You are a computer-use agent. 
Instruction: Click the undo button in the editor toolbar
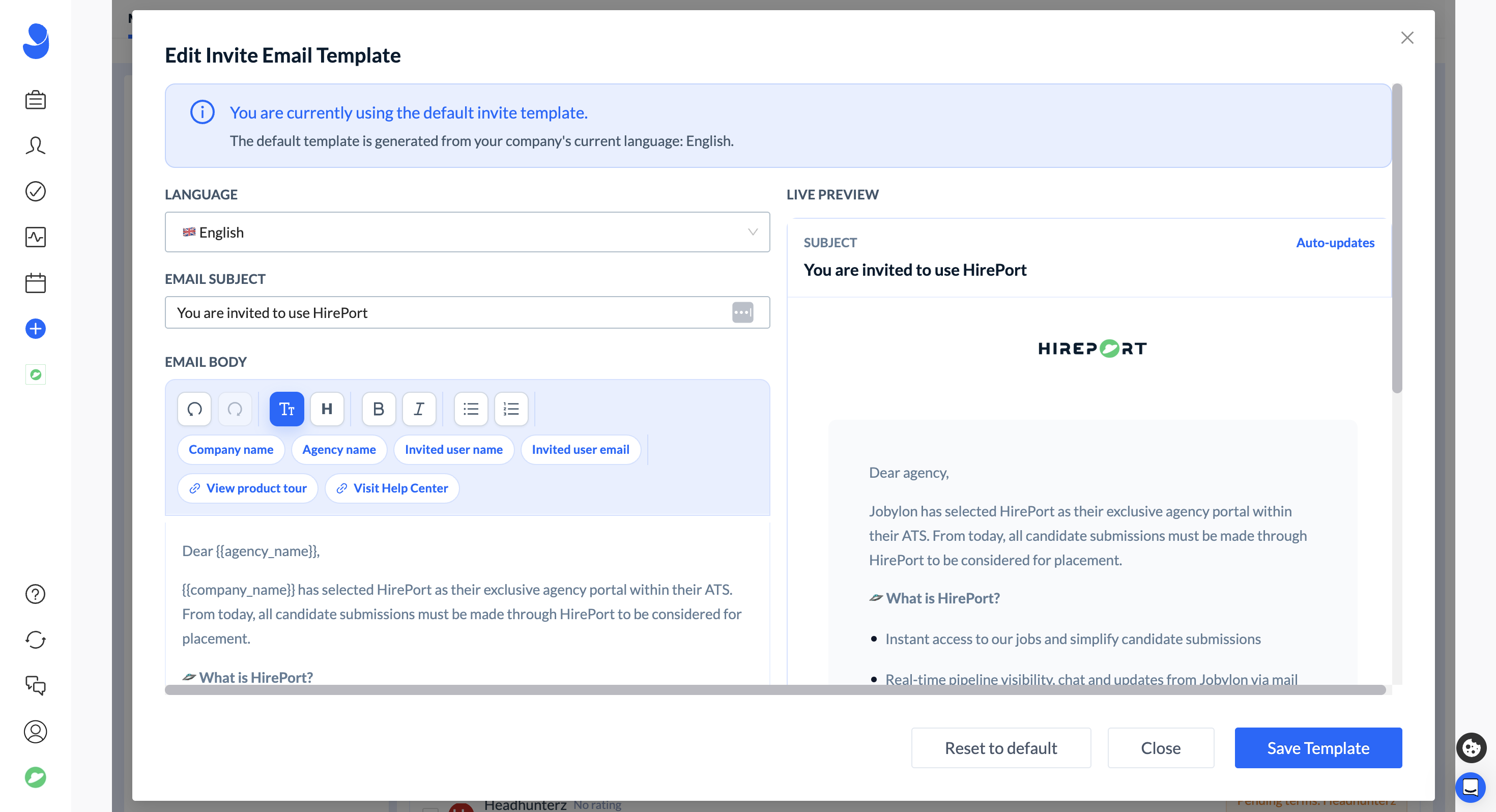[x=194, y=409]
